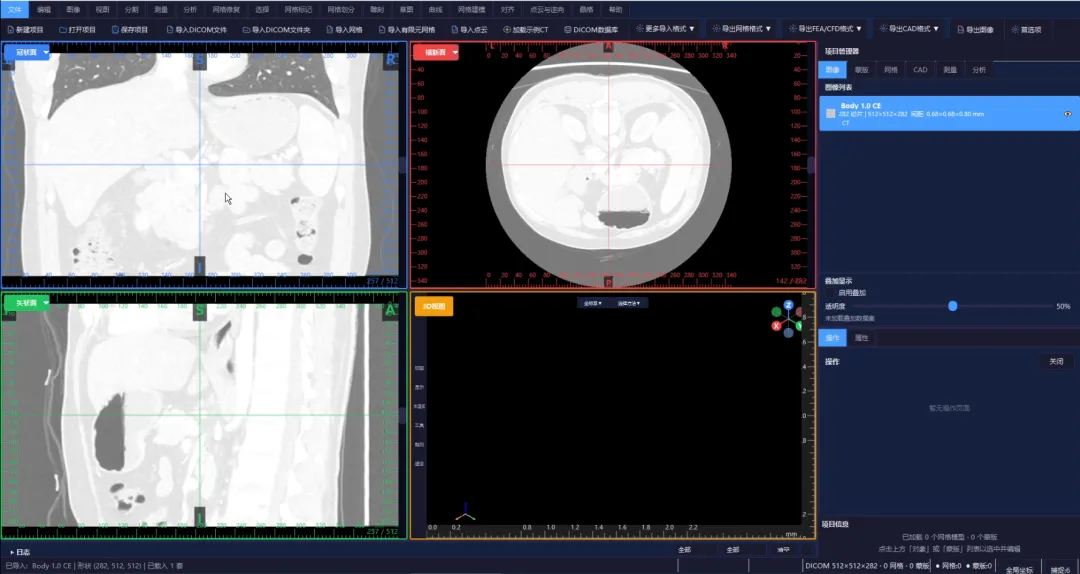Open the 文件 menu
The image size is (1080, 574).
point(14,10)
